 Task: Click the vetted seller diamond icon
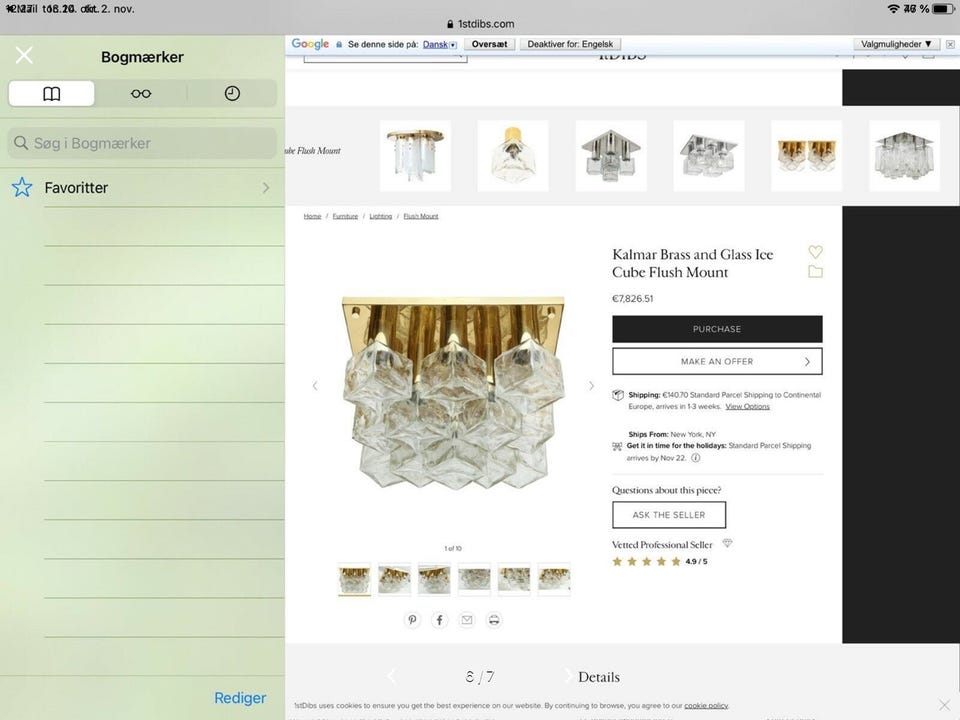pos(727,543)
